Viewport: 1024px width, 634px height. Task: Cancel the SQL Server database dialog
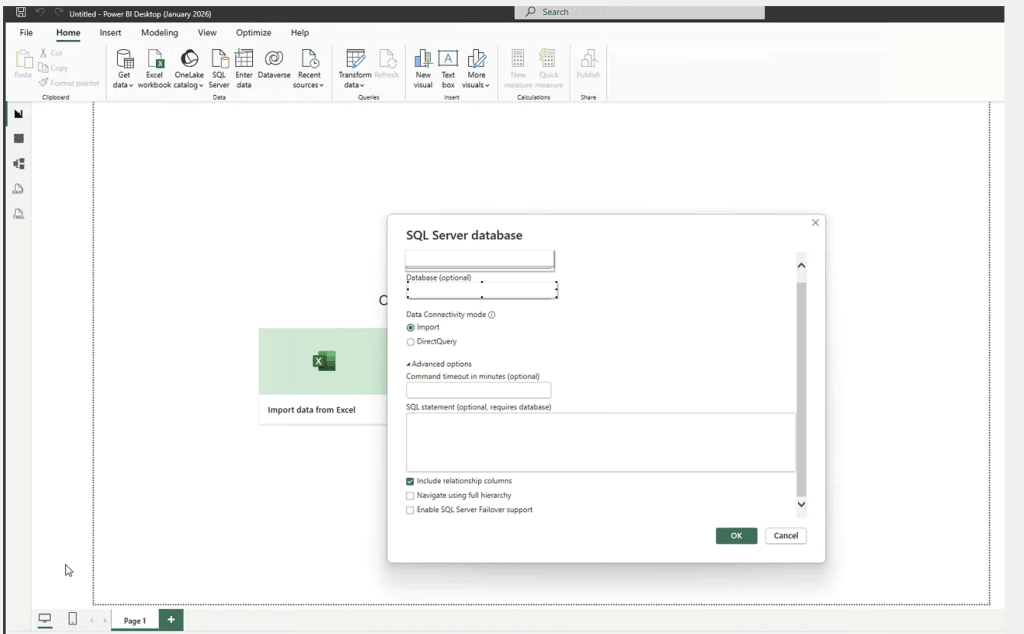[x=786, y=536]
